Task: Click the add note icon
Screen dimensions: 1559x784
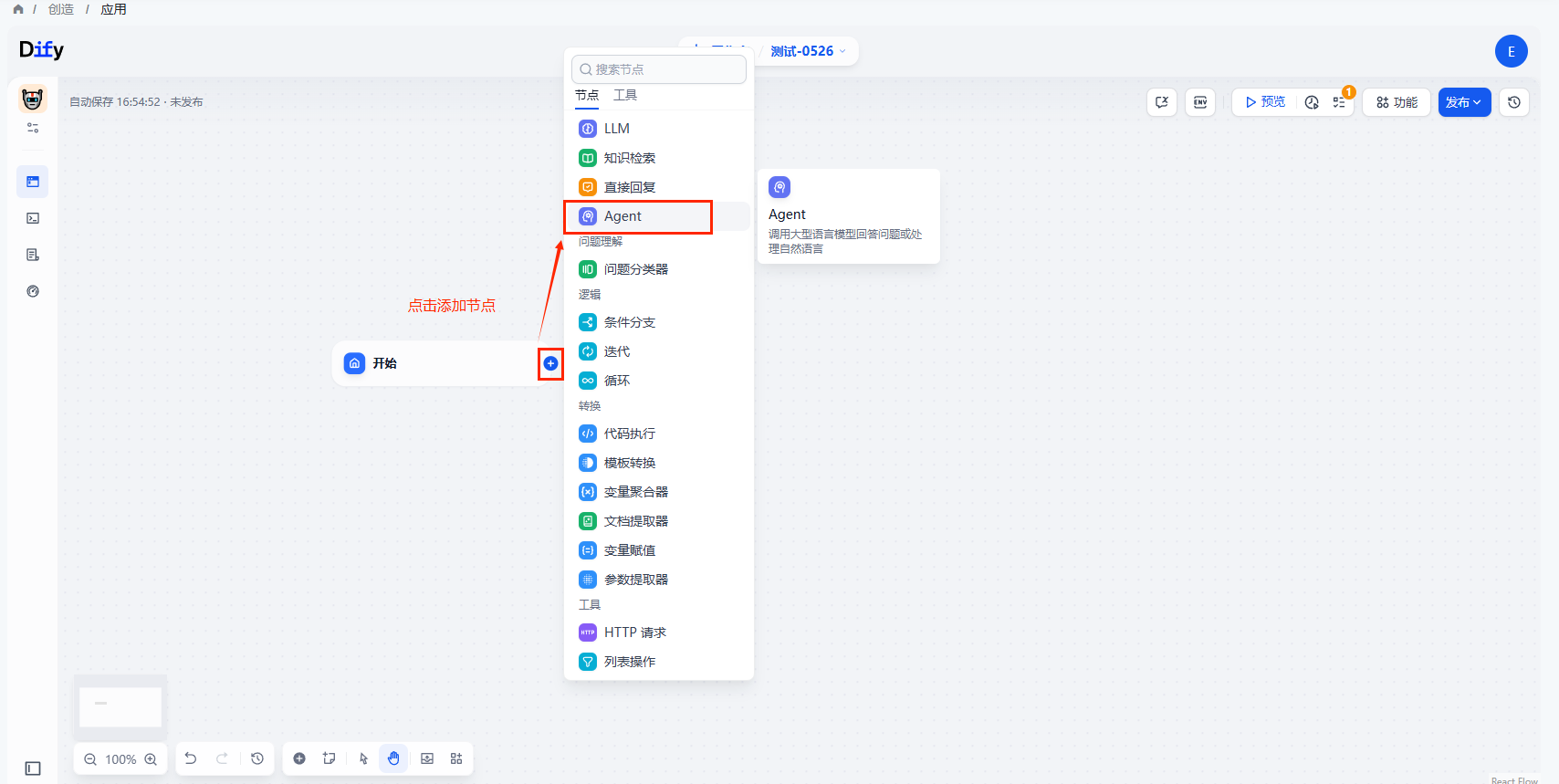Action: tap(330, 758)
